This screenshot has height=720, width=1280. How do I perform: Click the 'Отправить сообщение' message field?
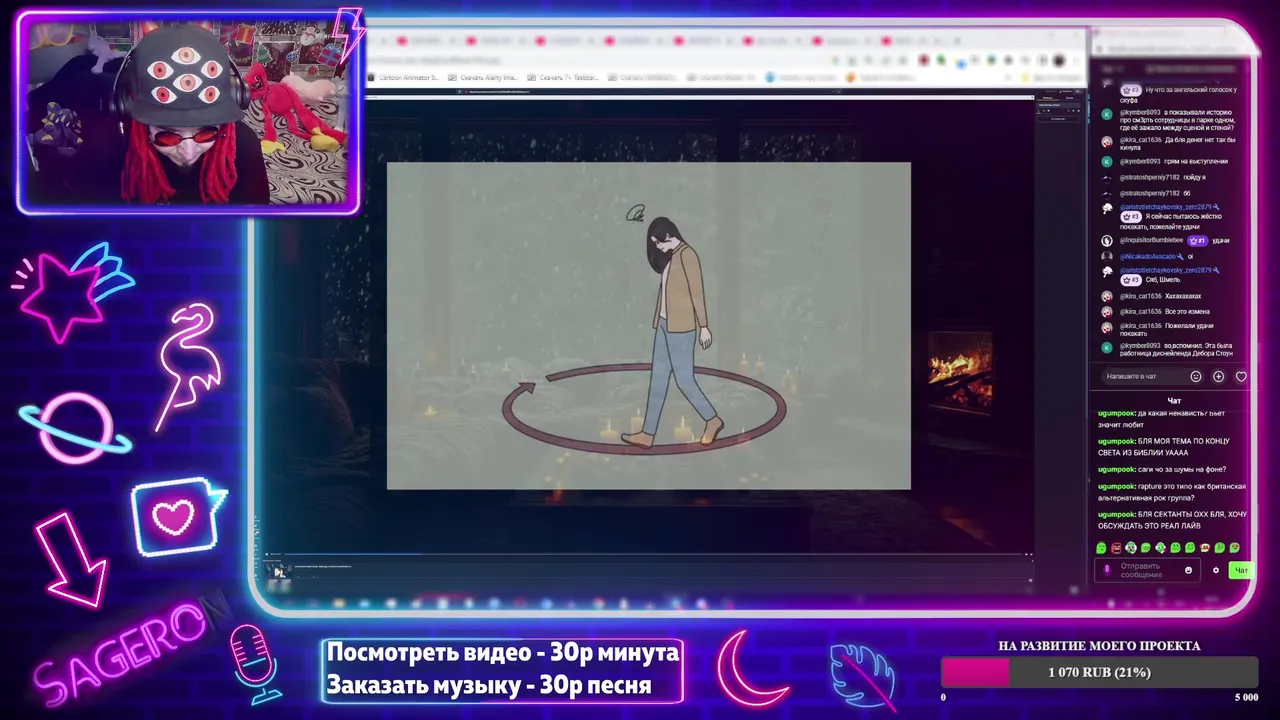click(x=1148, y=570)
